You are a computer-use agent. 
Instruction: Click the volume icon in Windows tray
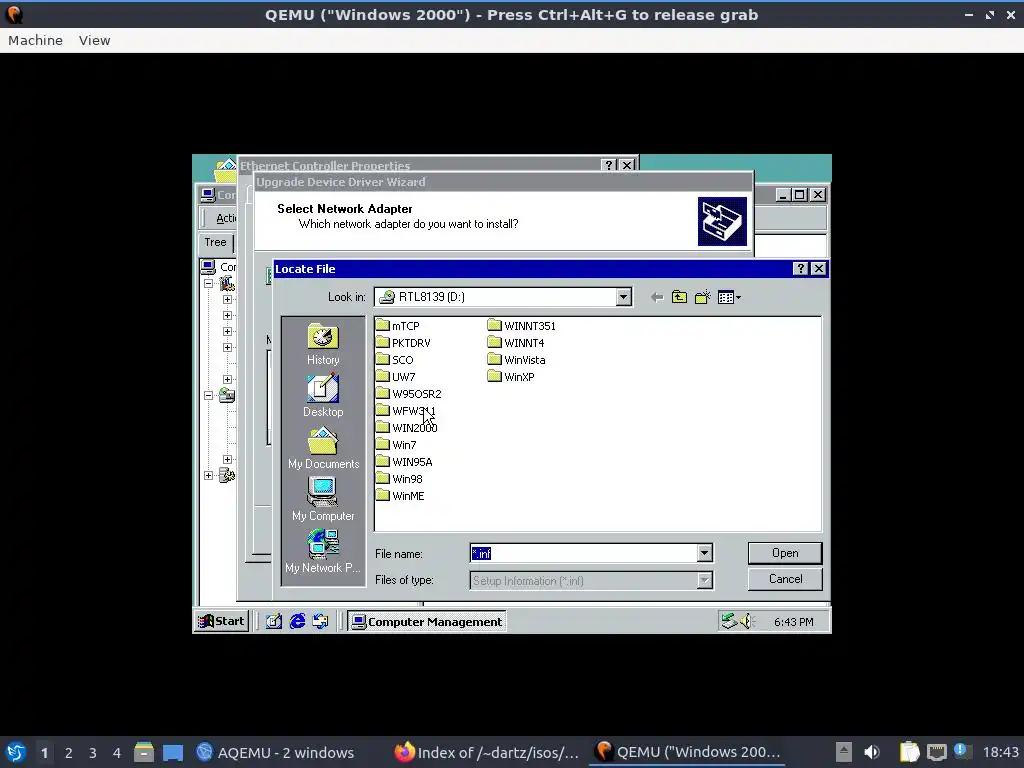[x=746, y=621]
